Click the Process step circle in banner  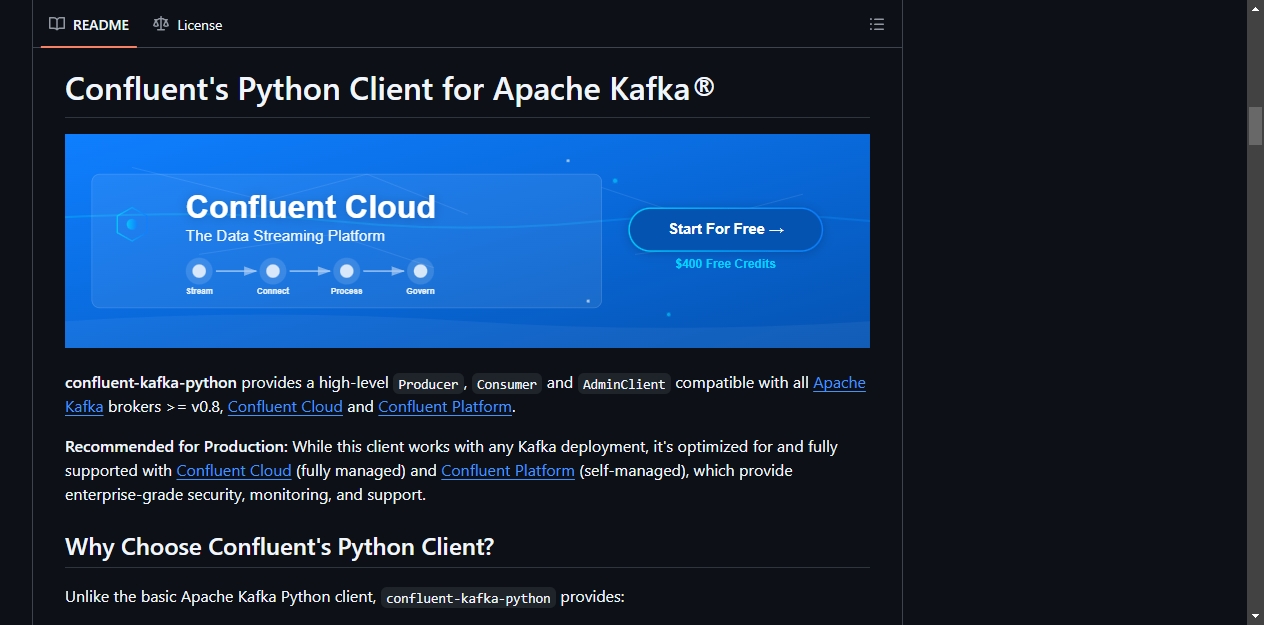click(x=346, y=271)
